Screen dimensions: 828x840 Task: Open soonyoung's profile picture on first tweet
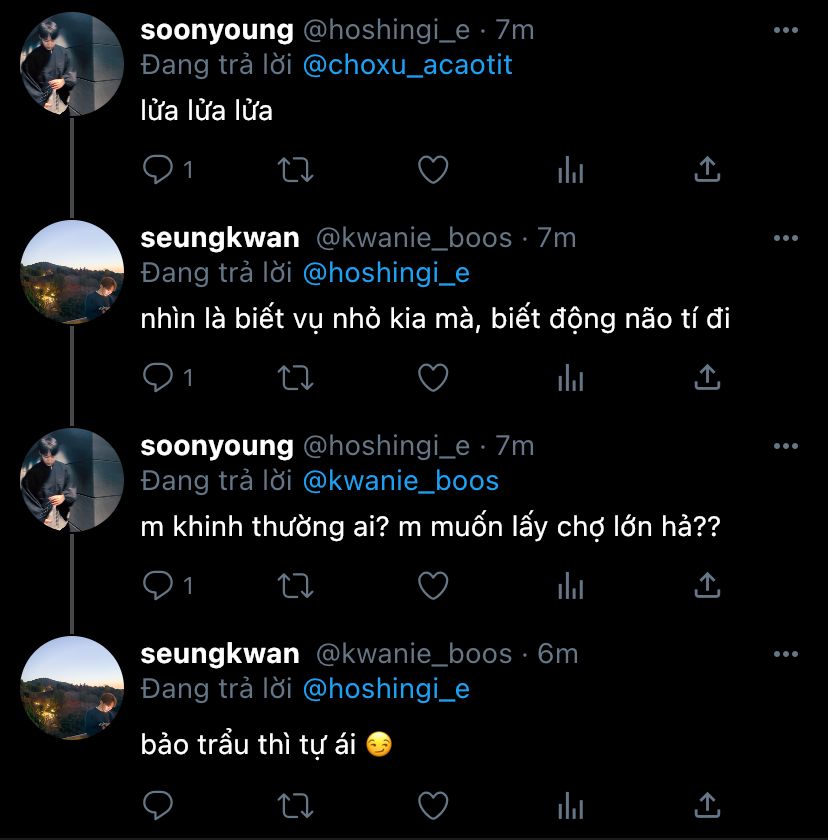click(72, 64)
